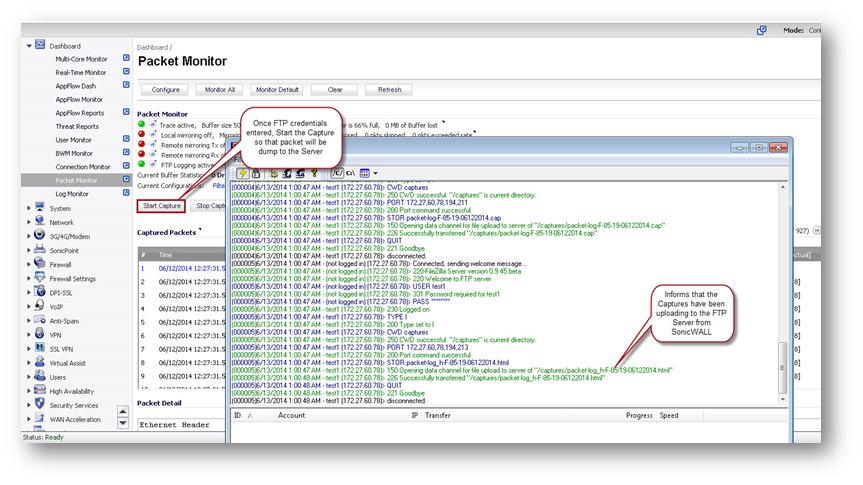Click sidebar scroll-down arrow near WAN Acceleration

click(x=123, y=423)
